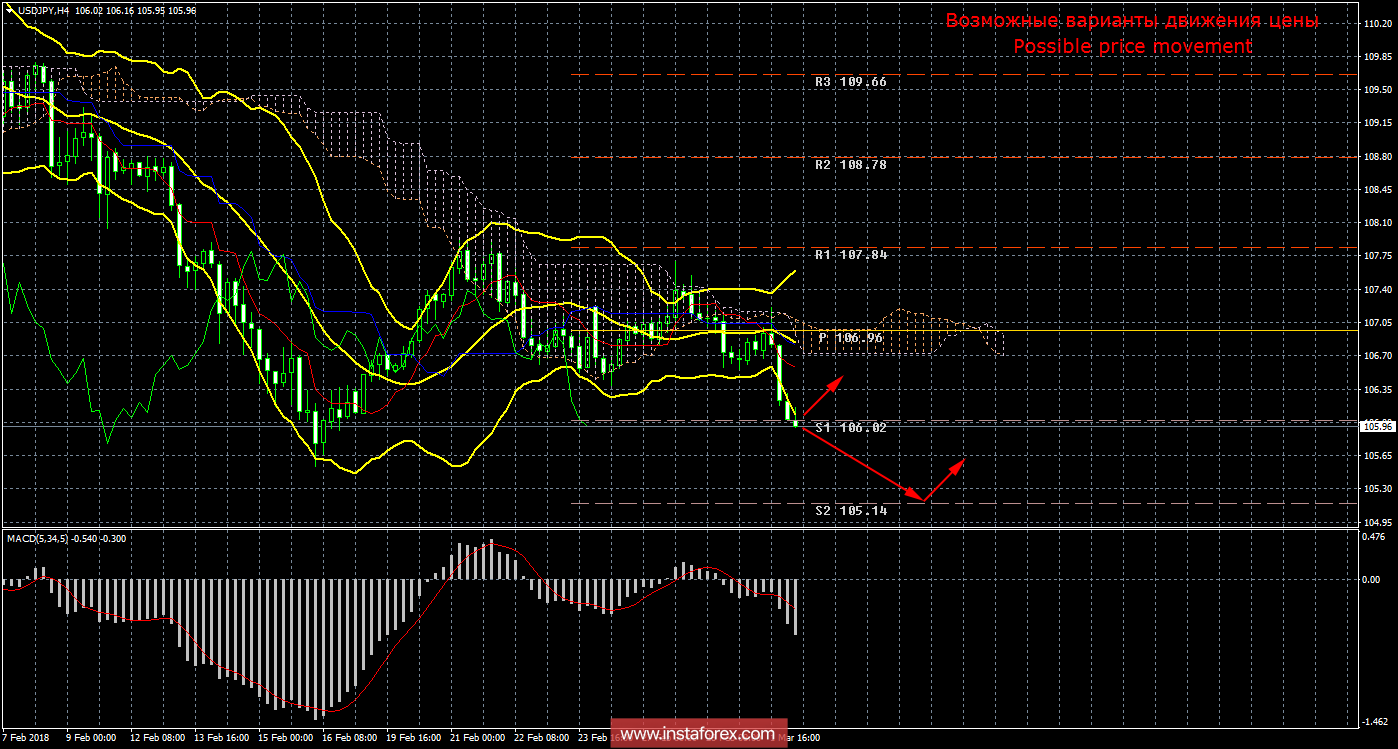
Task: Click 108.80 on the price scale
Action: (1377, 157)
